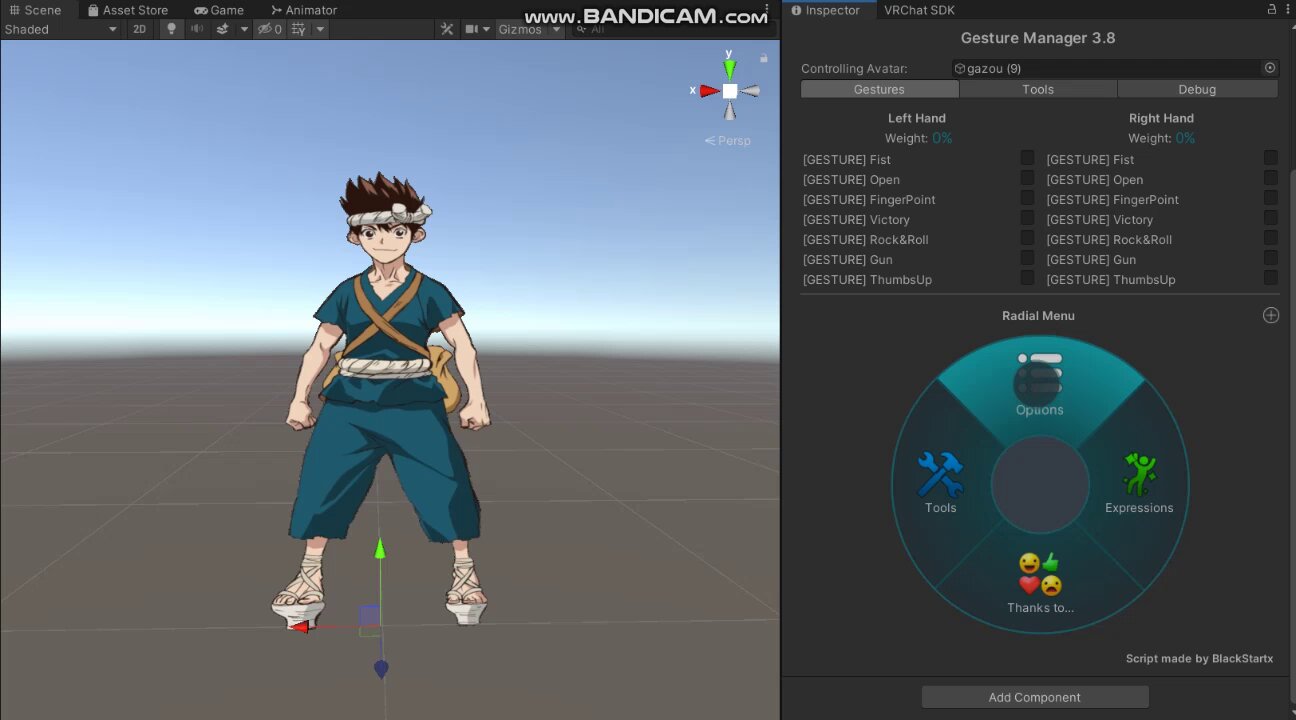The width and height of the screenshot is (1296, 720).
Task: Toggle 2D view mode in Scene toolbar
Action: tap(139, 29)
